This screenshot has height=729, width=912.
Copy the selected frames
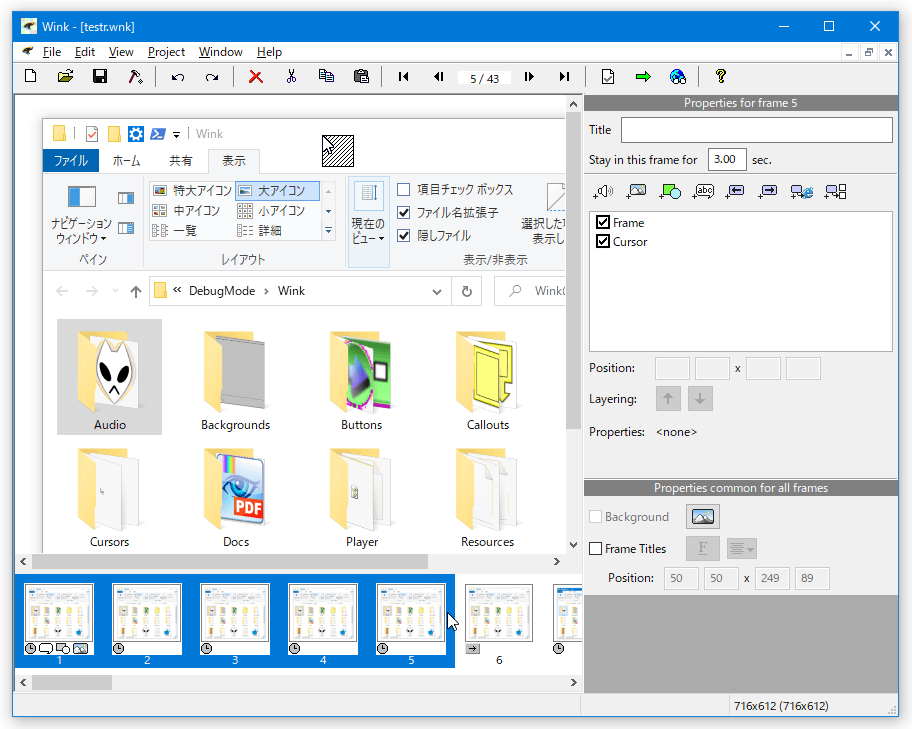326,76
